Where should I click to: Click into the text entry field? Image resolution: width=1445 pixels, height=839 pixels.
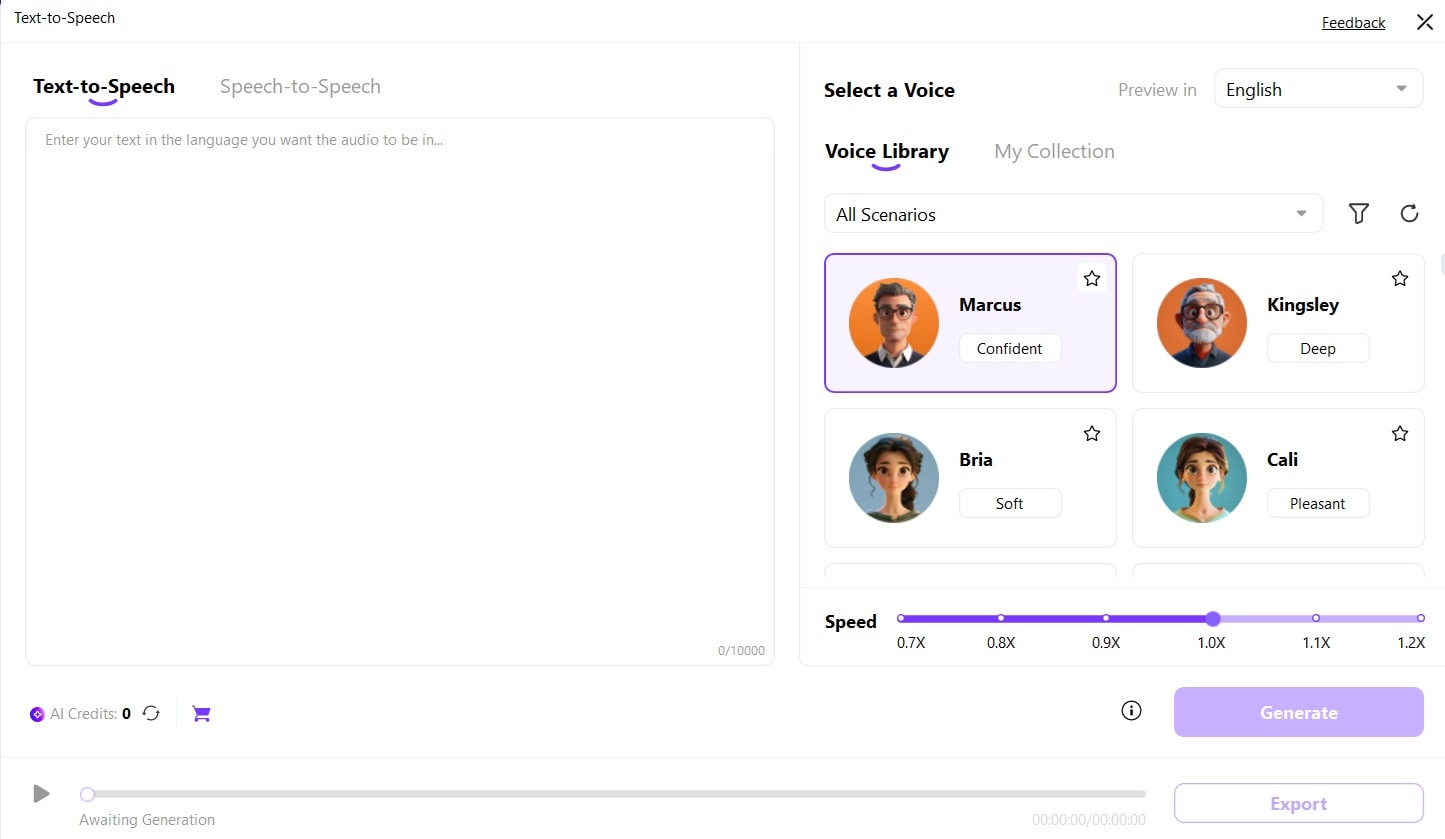coord(400,390)
